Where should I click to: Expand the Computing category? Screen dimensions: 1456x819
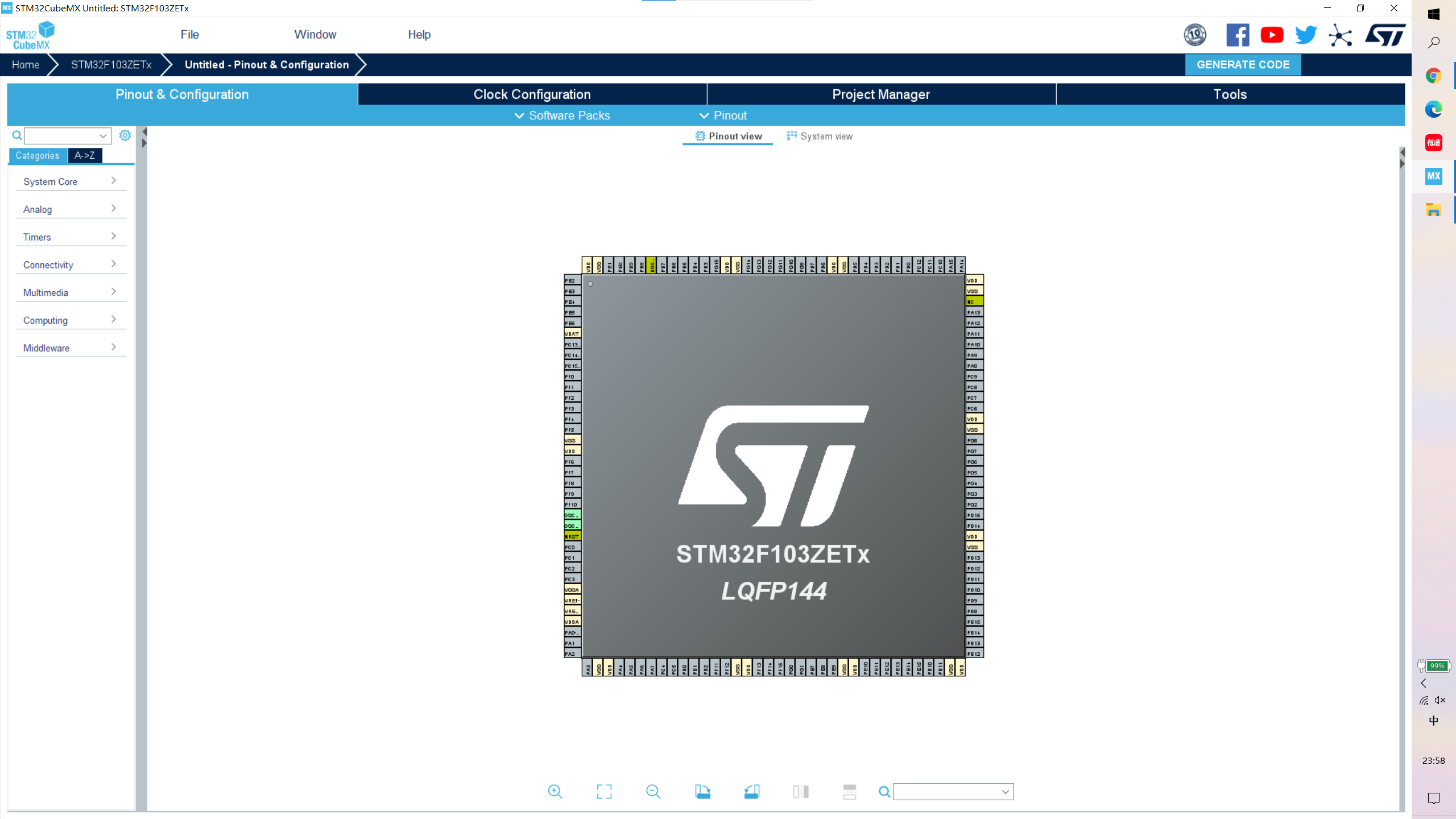click(71, 320)
